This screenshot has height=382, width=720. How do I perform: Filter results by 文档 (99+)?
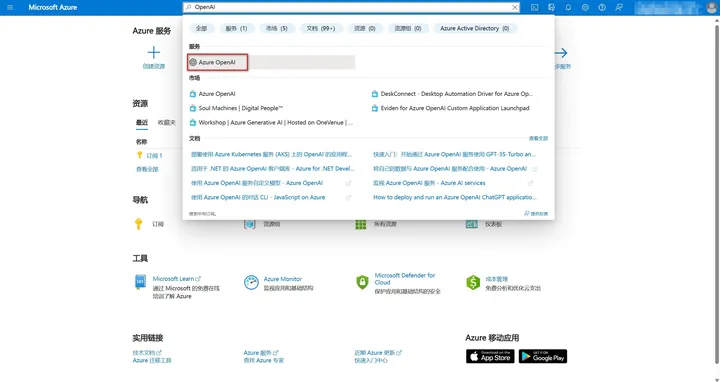pyautogui.click(x=321, y=28)
